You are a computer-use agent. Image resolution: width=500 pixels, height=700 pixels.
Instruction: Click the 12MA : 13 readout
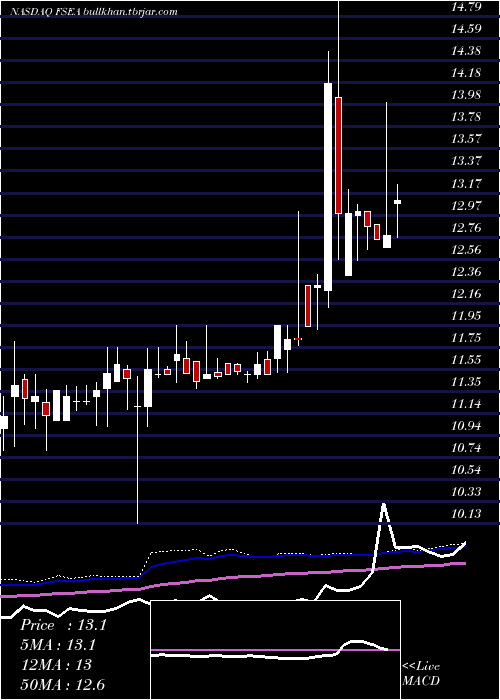point(56,664)
